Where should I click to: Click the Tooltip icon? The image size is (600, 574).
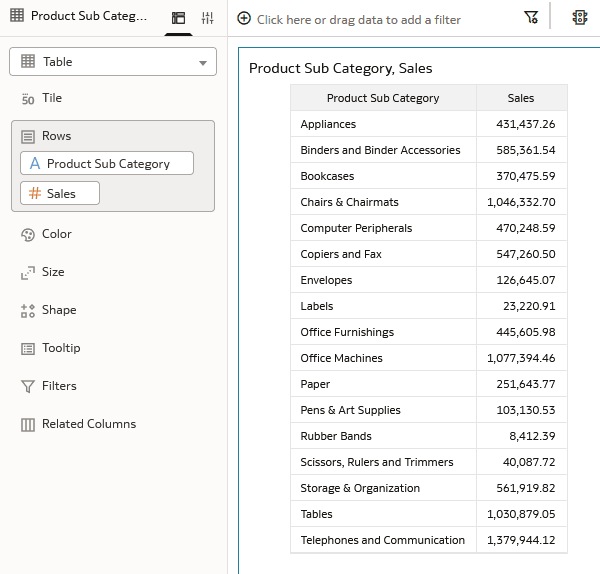coord(28,348)
